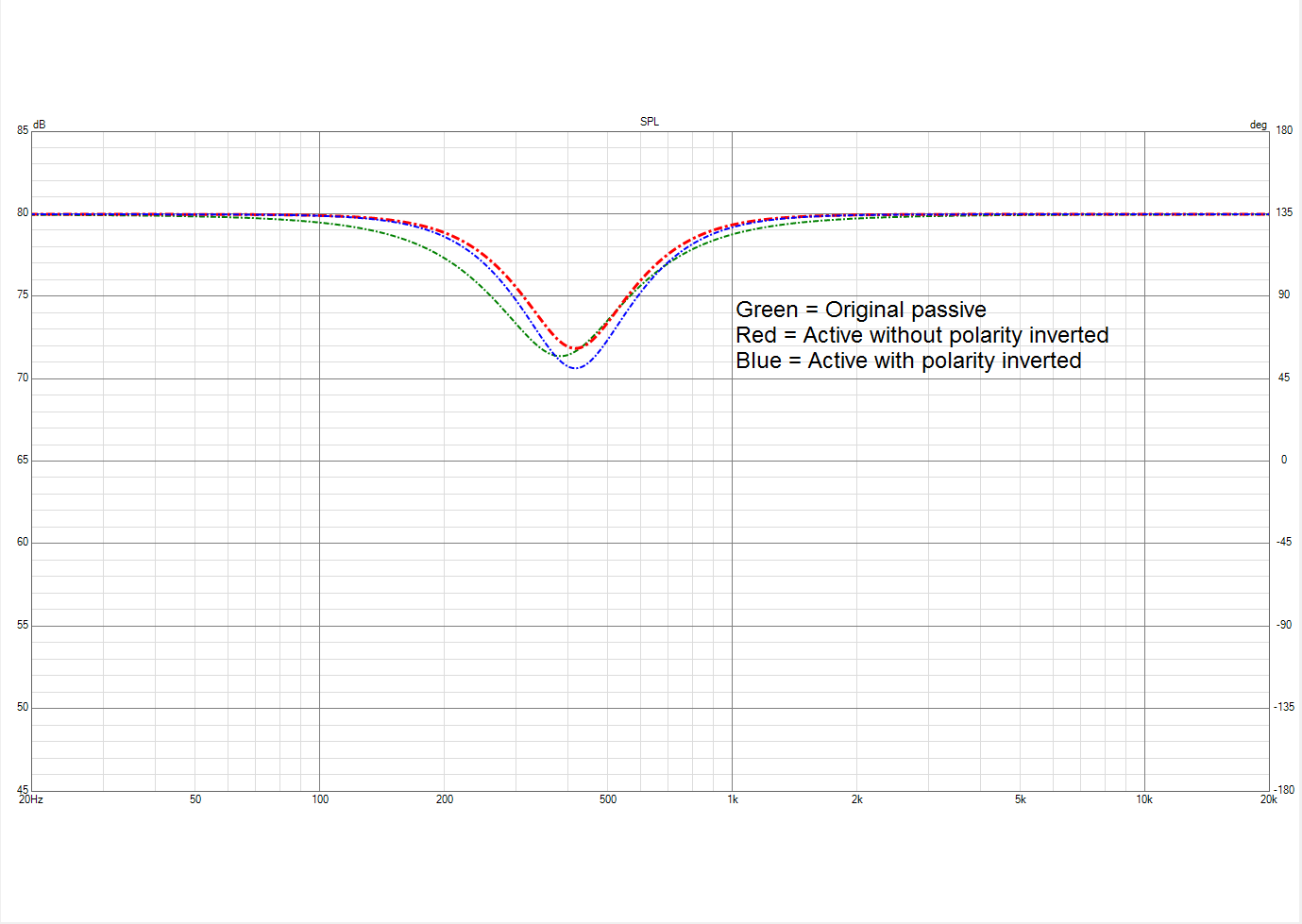Click the 45 dB axis value
1302x924 pixels.
[x=23, y=790]
